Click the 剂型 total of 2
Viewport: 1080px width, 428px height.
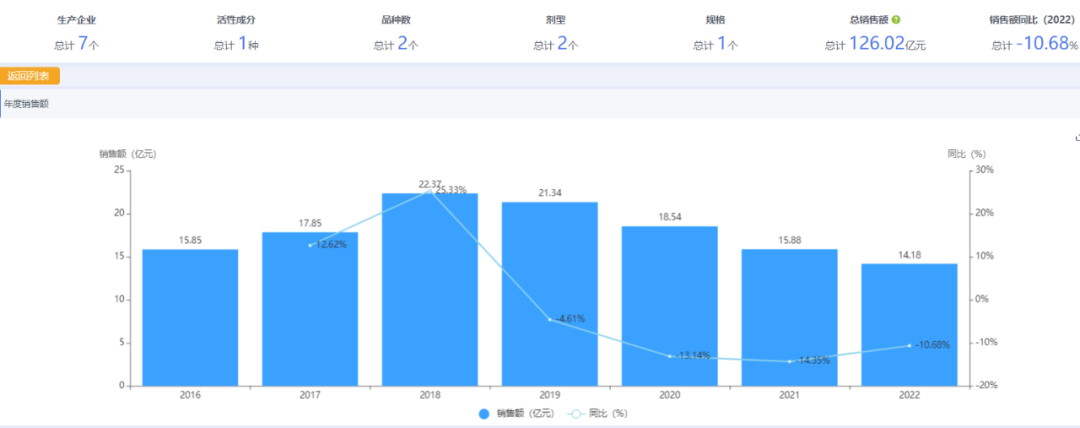[x=562, y=43]
